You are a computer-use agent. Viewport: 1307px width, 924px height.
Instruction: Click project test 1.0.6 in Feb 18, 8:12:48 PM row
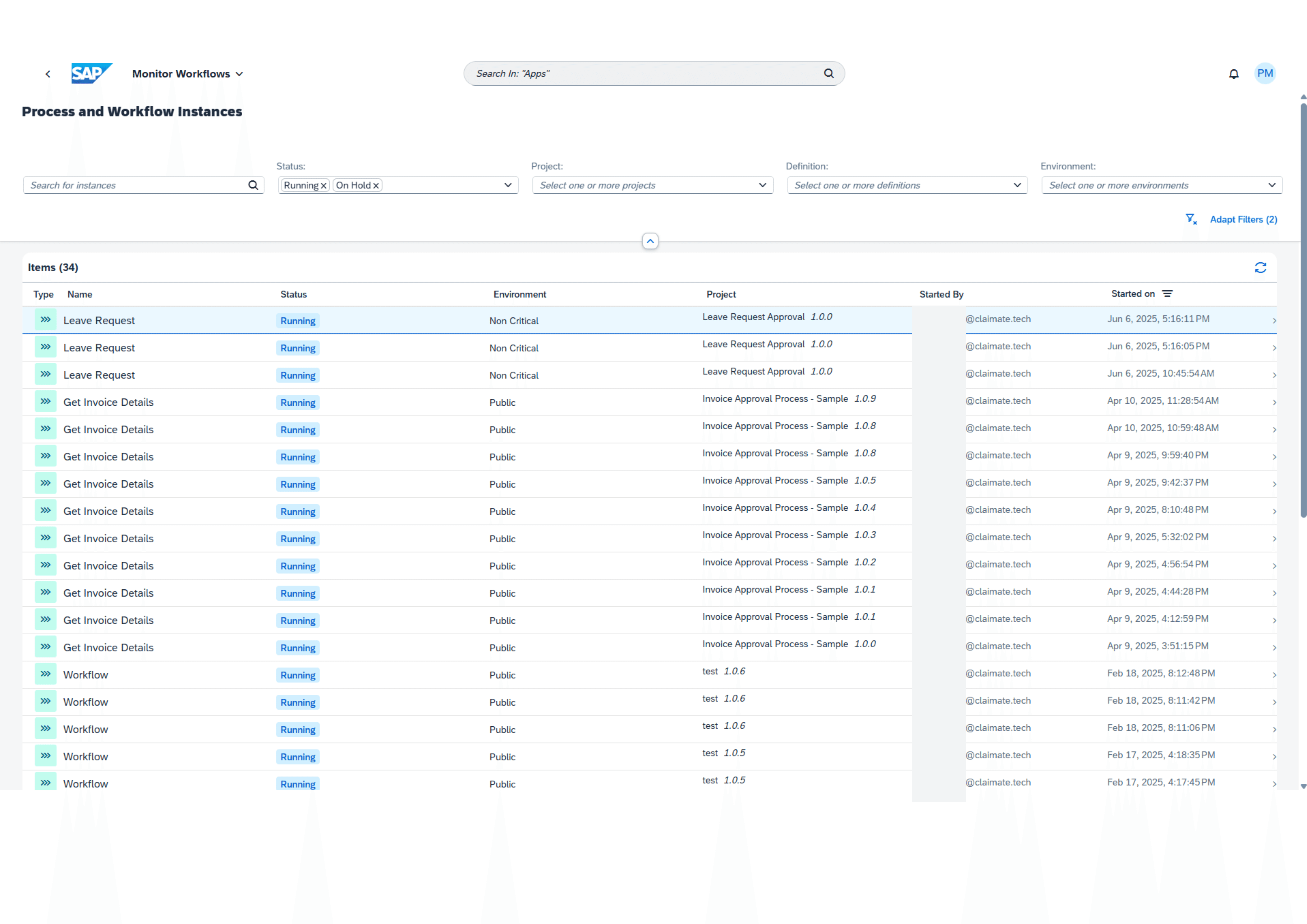[x=724, y=671]
